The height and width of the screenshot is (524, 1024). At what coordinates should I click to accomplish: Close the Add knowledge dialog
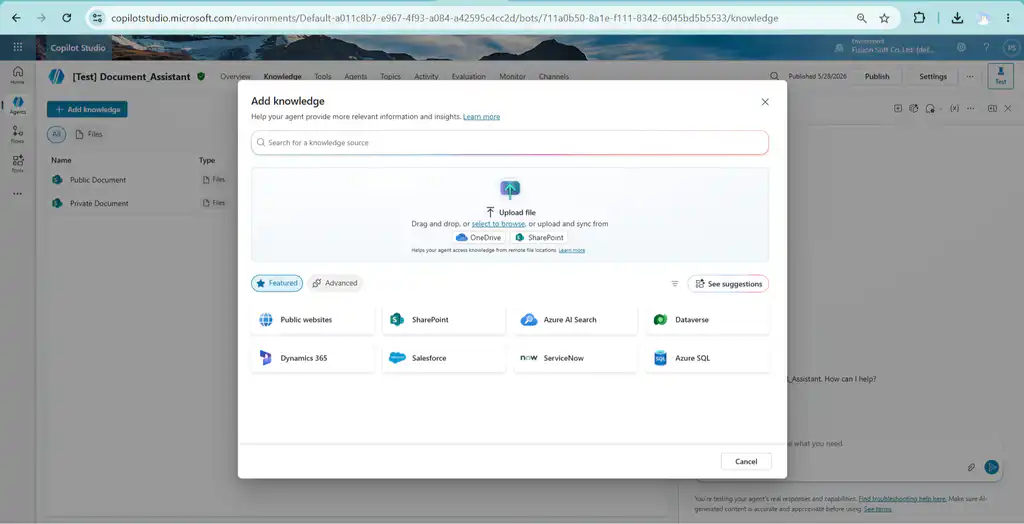[x=765, y=102]
